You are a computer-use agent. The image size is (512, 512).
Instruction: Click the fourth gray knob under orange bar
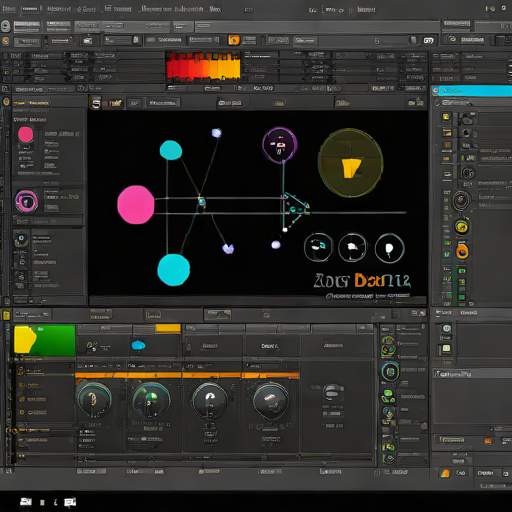[271, 401]
